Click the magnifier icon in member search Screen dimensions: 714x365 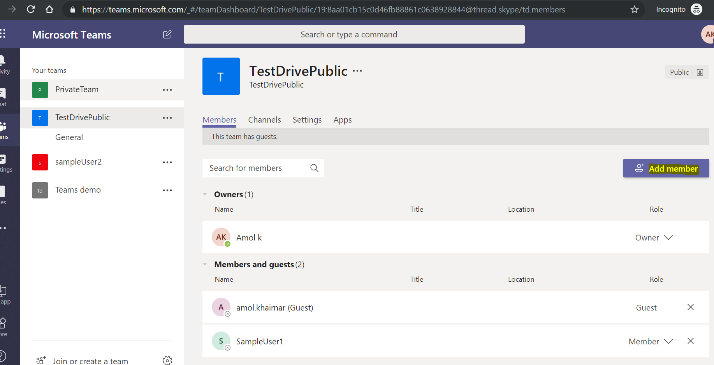(314, 167)
